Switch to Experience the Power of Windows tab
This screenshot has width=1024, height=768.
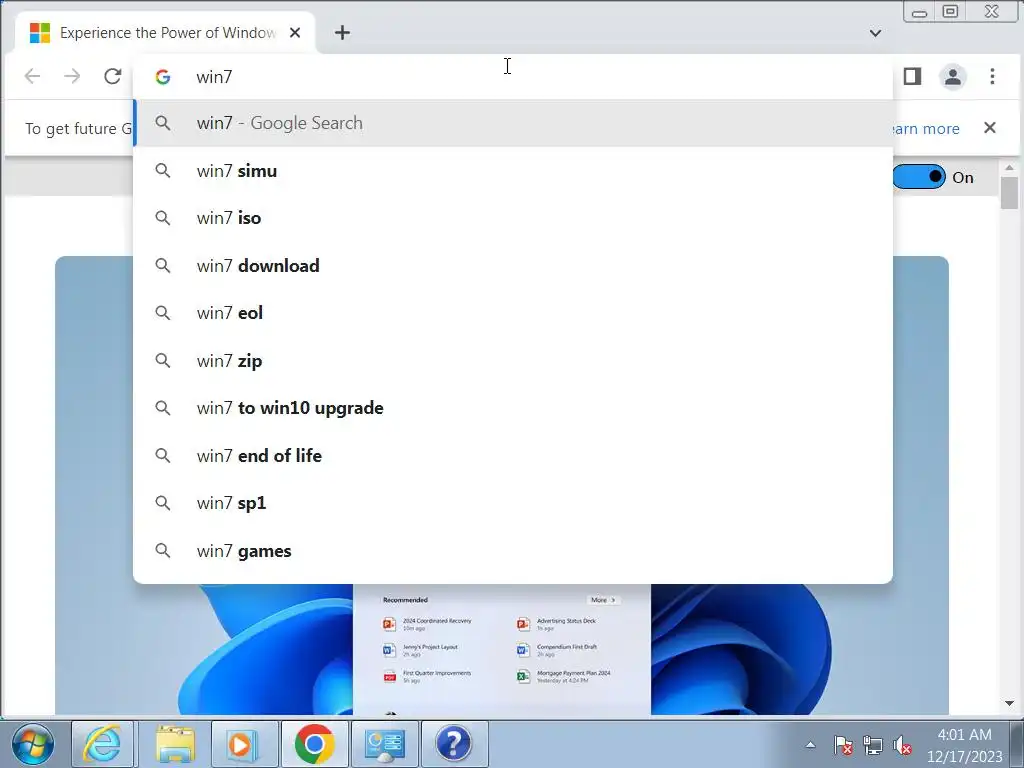[167, 33]
